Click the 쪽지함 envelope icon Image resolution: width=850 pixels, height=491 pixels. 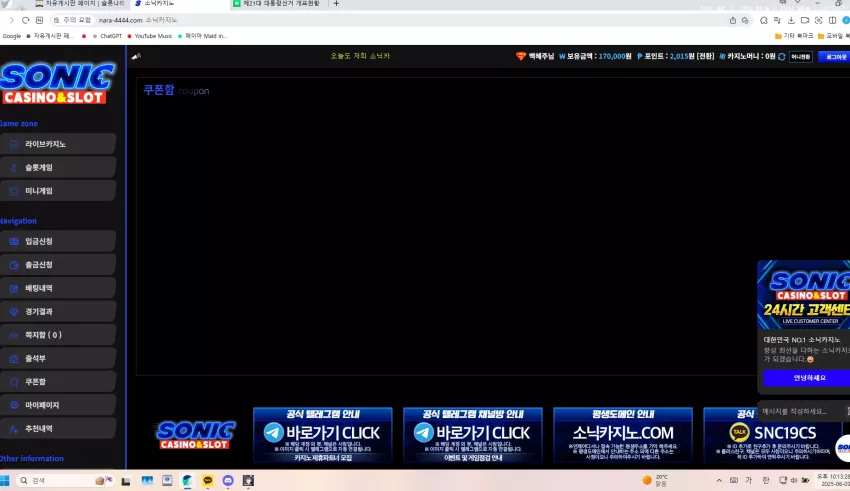(14, 335)
